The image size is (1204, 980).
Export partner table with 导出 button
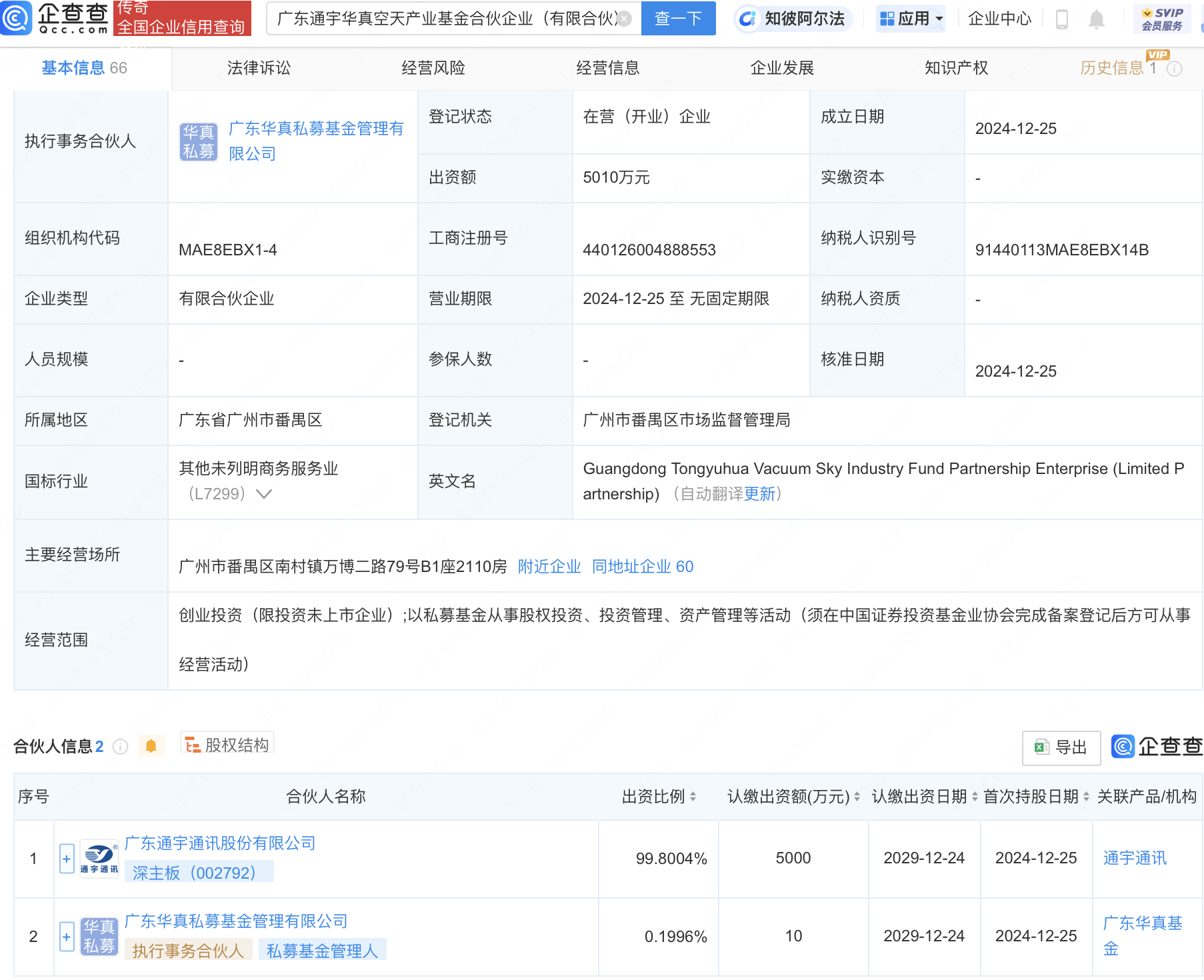click(1061, 747)
